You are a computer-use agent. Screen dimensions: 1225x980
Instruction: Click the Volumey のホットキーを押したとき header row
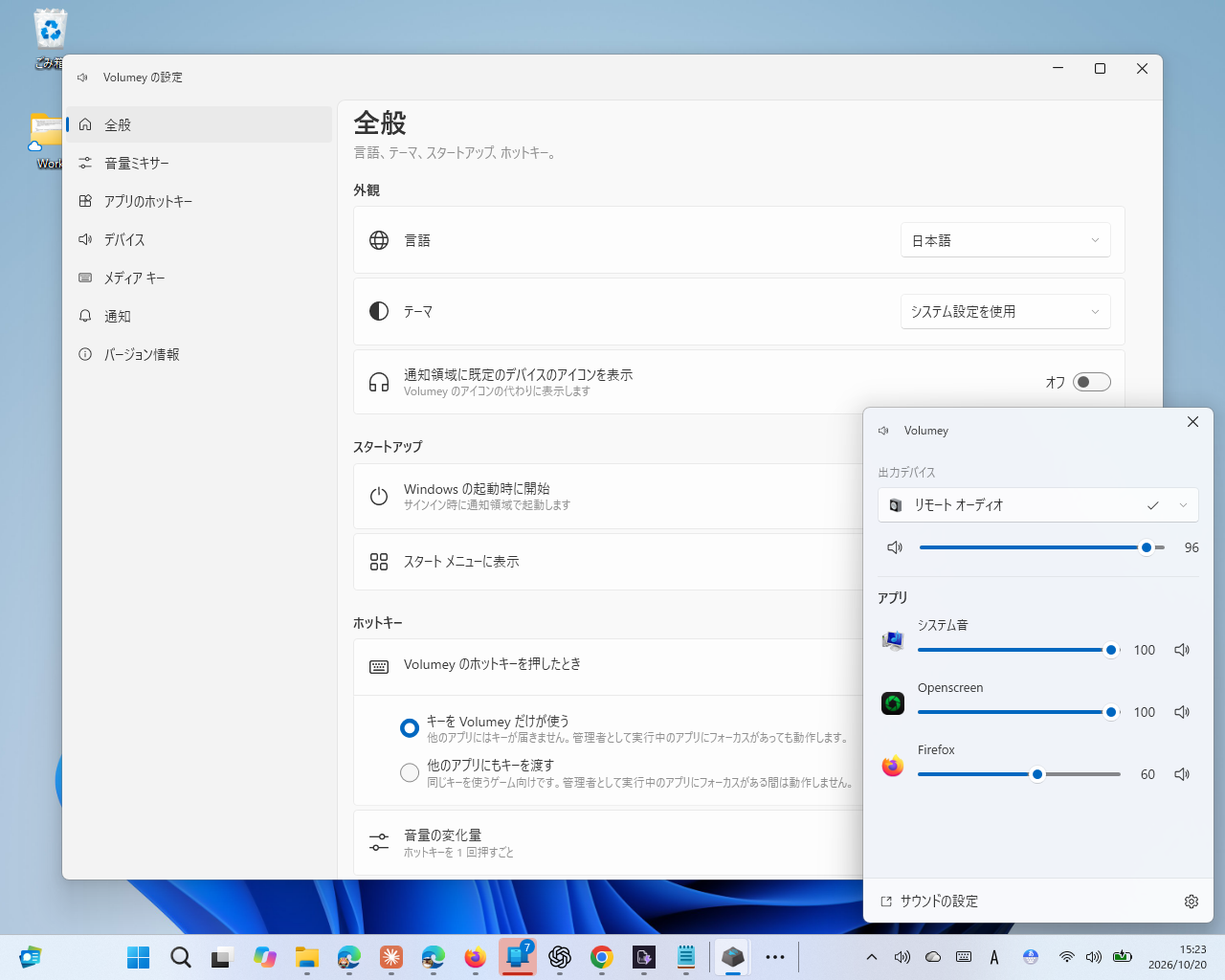[609, 667]
